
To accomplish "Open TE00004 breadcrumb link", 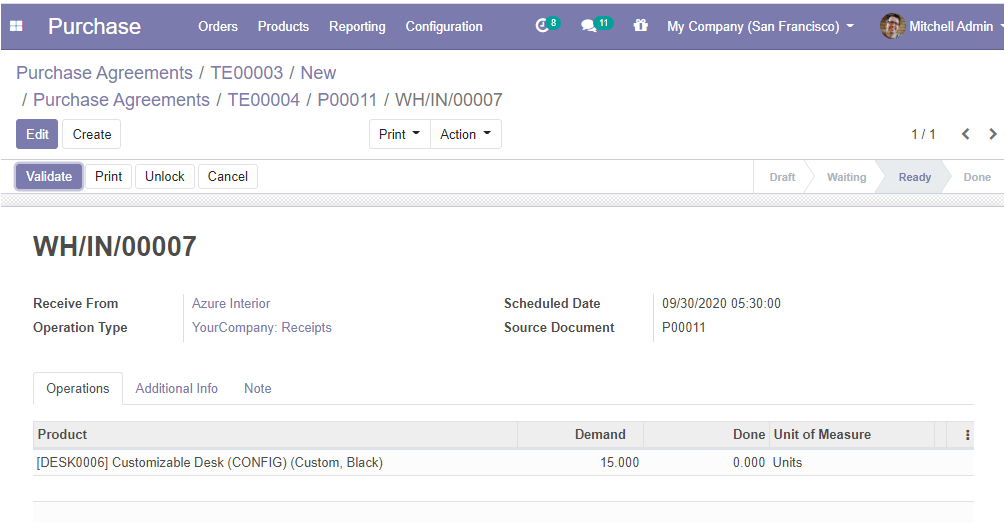I will click(x=263, y=100).
